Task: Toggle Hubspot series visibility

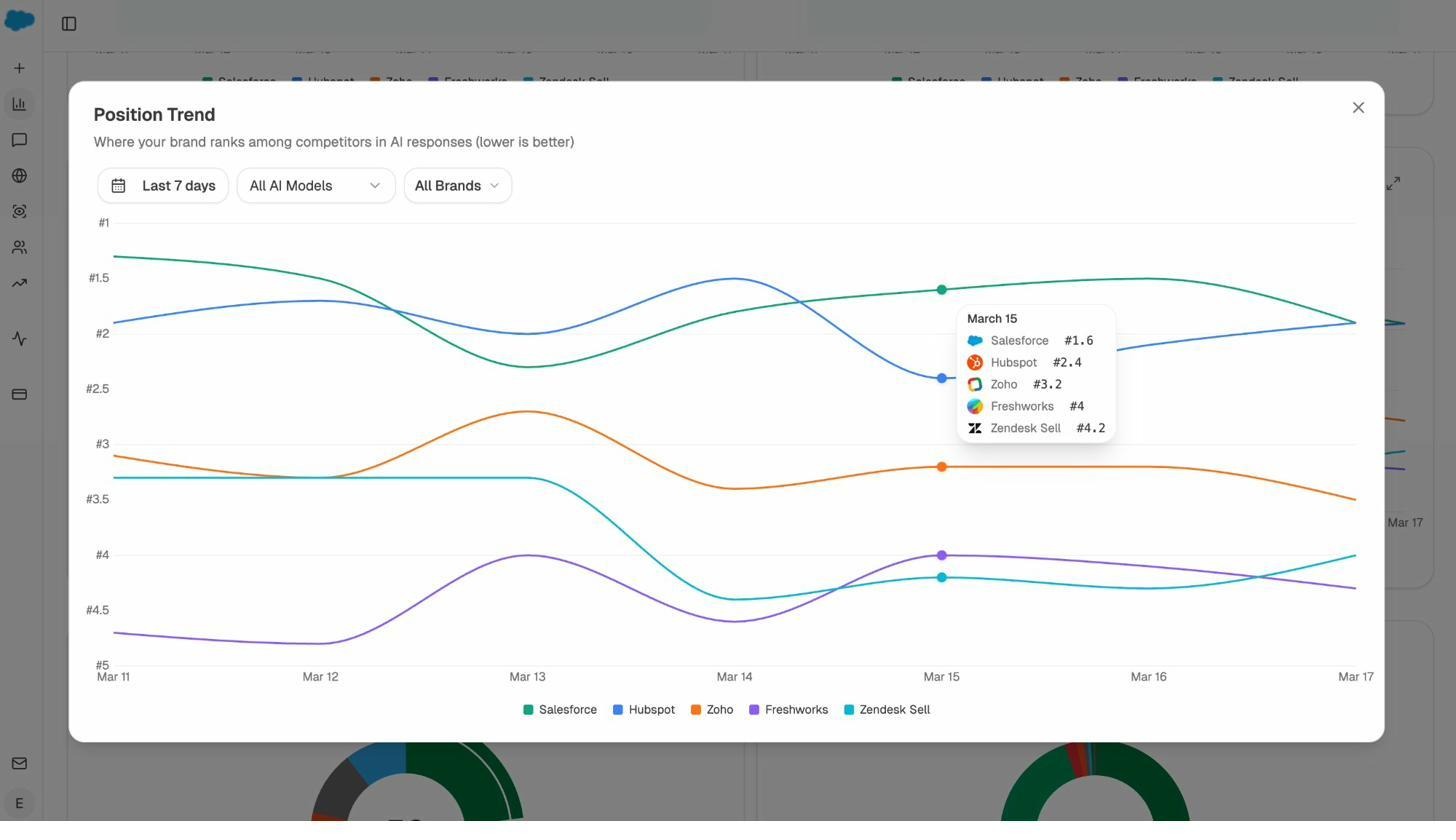Action: 644,709
